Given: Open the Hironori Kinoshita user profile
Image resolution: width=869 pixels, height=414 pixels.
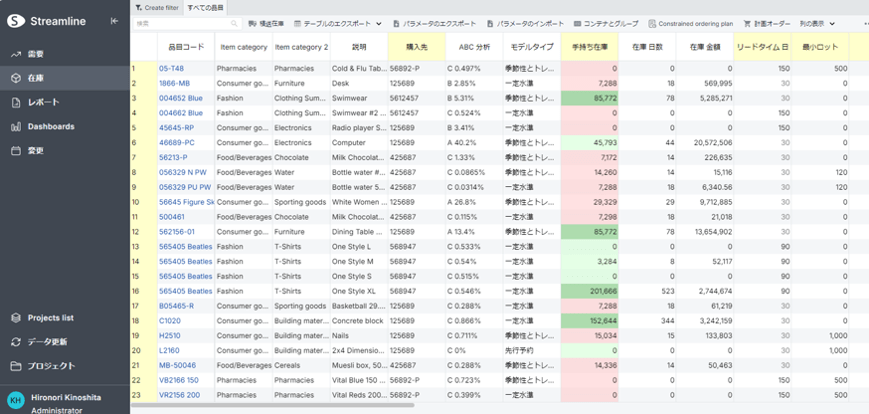Looking at the screenshot, I should point(63,396).
